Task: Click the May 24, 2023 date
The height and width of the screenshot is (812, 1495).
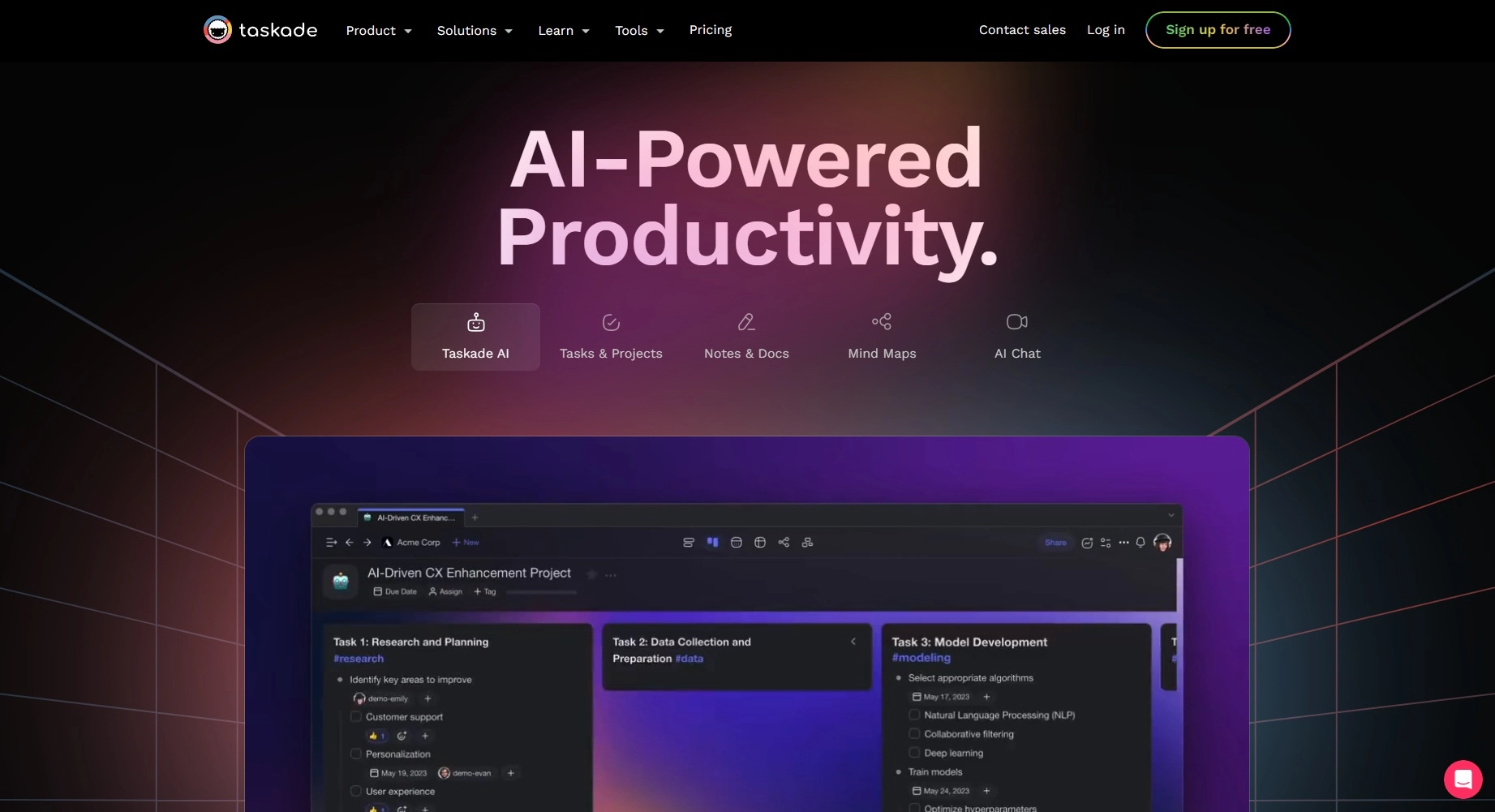Action: click(941, 791)
